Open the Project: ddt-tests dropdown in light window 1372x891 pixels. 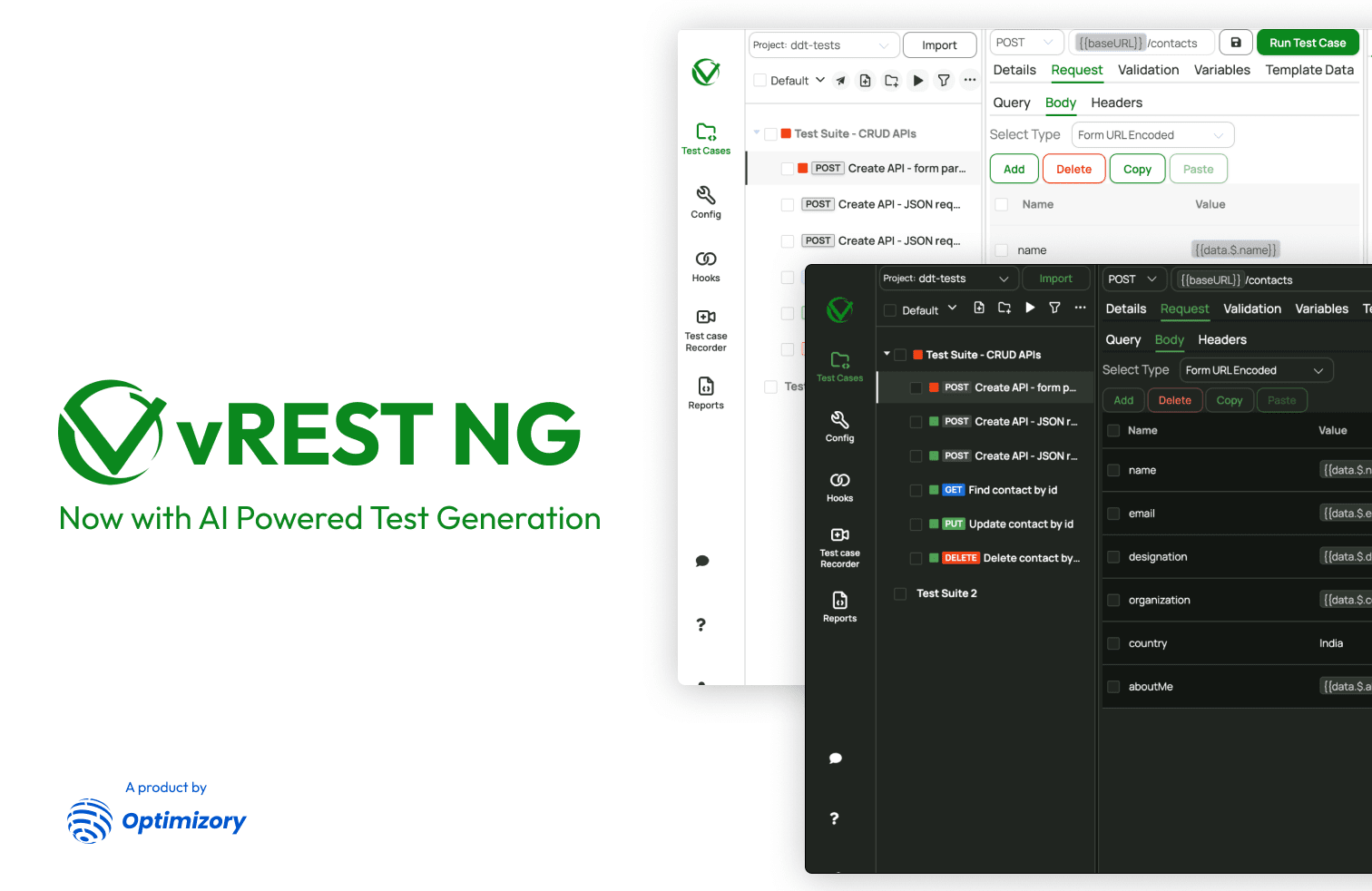[x=824, y=45]
